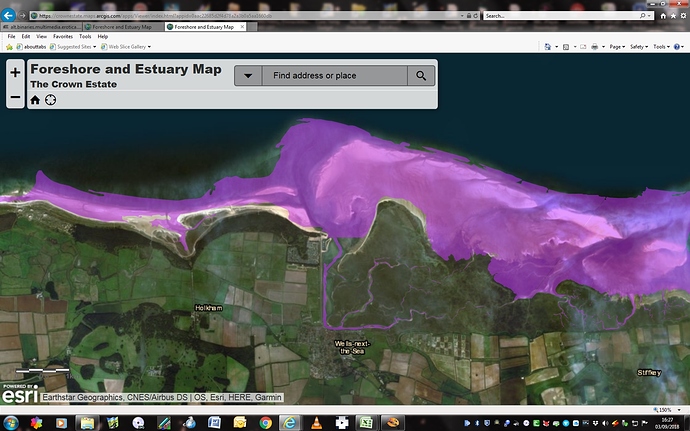Screen dimensions: 690x431
Task: Click the Esri logo link
Action: 19,394
